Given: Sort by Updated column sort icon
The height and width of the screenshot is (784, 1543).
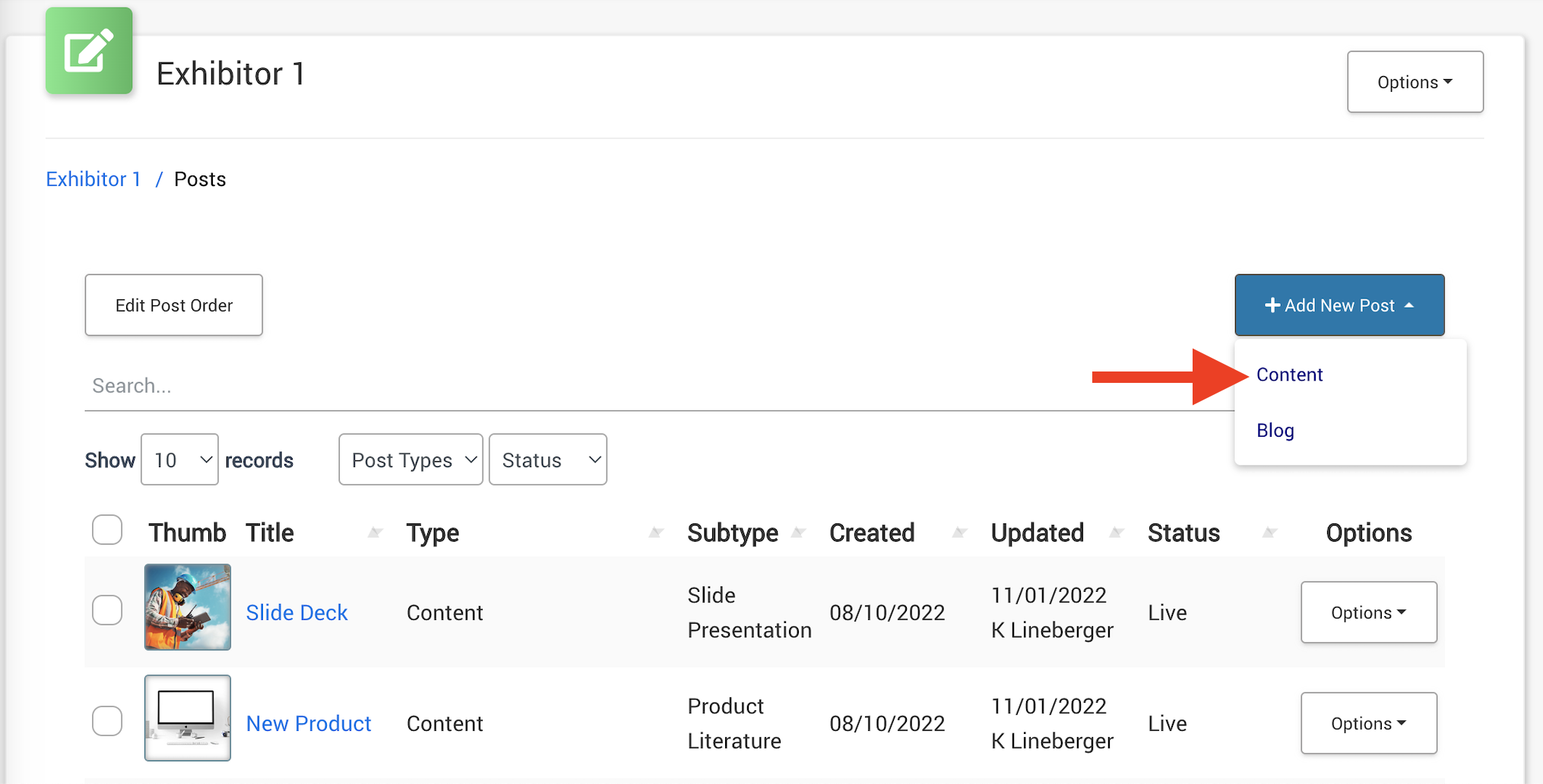Looking at the screenshot, I should point(1116,533).
